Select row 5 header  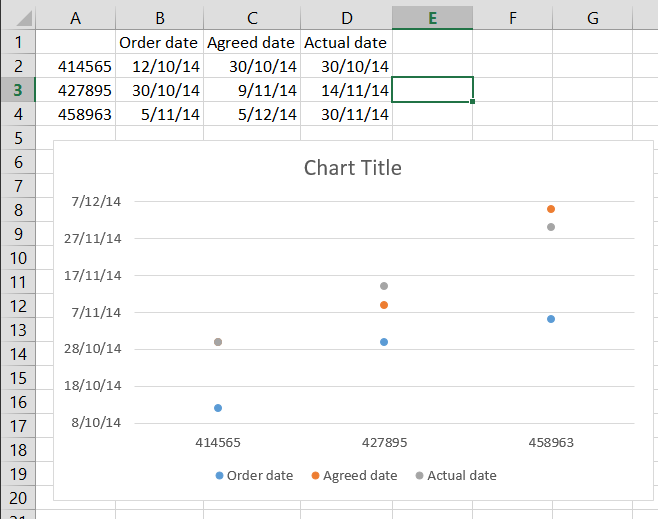pyautogui.click(x=18, y=138)
